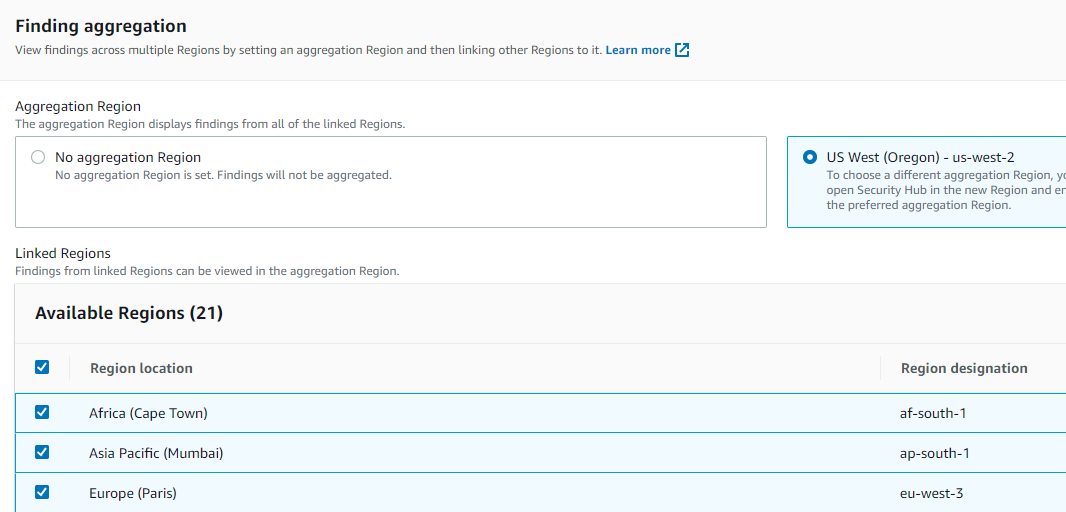The height and width of the screenshot is (512, 1066).
Task: Click the external link icon beside Learn more
Action: coord(682,50)
